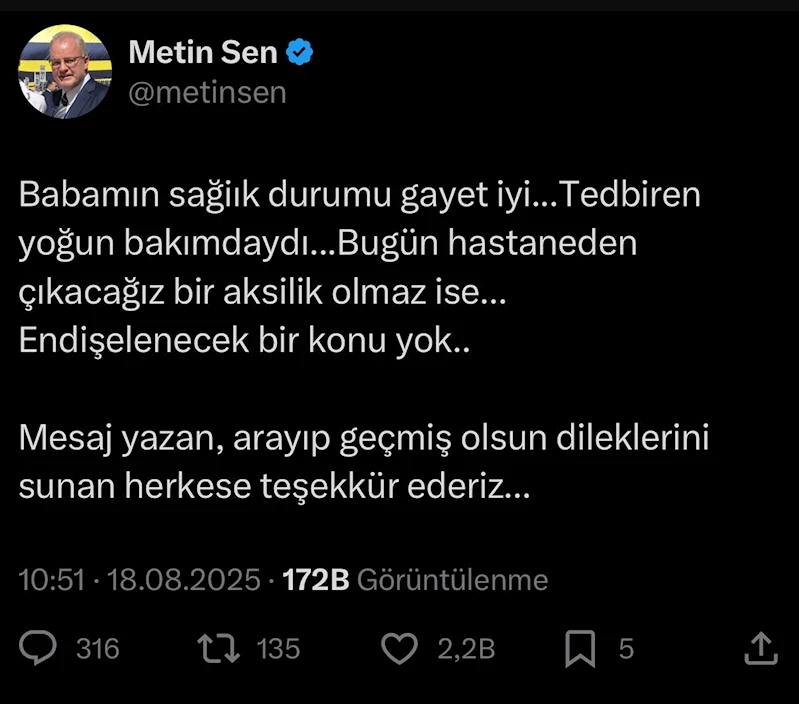Image resolution: width=799 pixels, height=704 pixels.
Task: Click the bookmark count number 5
Action: [626, 649]
